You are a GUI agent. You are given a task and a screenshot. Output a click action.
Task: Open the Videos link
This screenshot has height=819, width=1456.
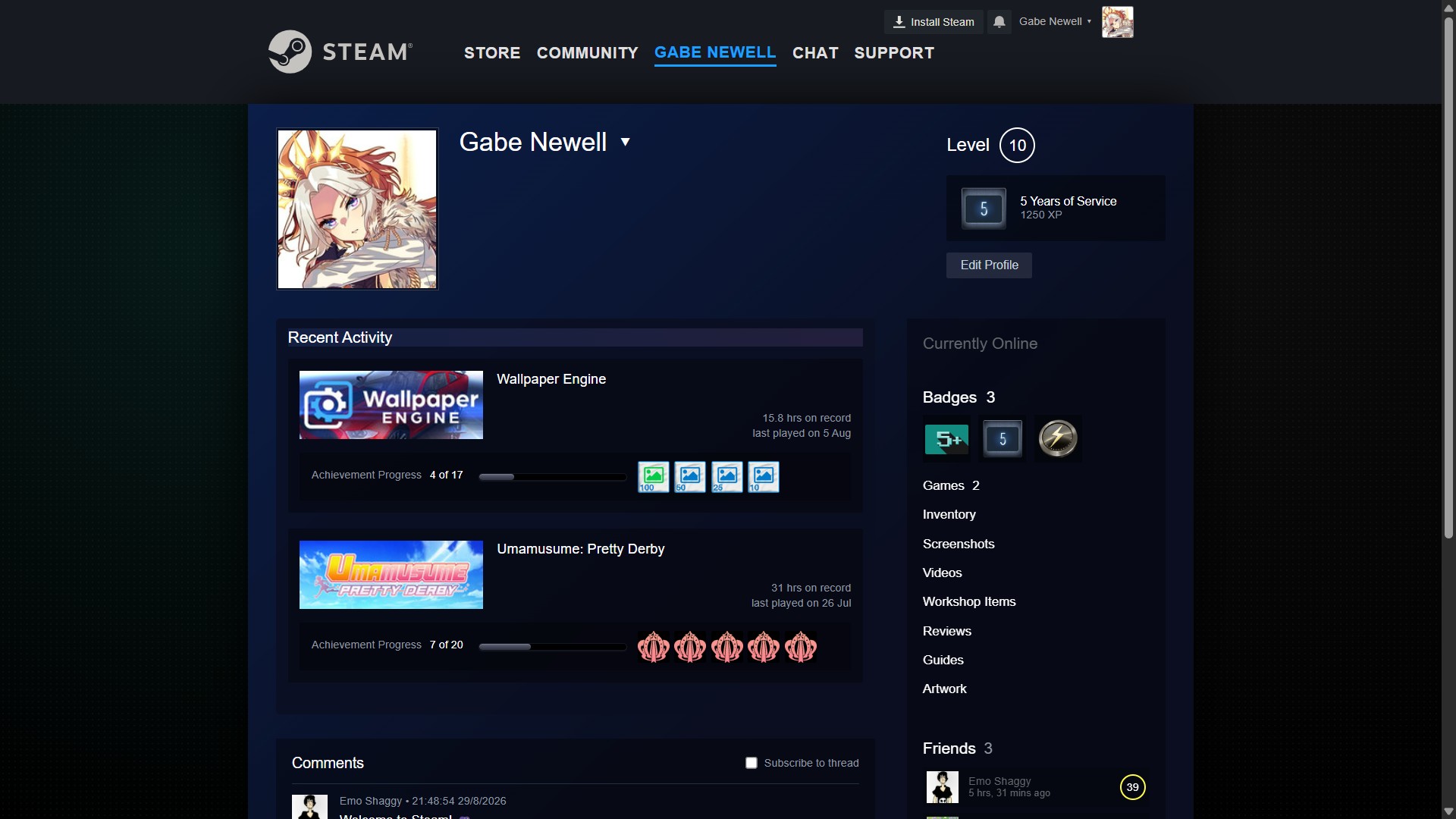pyautogui.click(x=943, y=573)
